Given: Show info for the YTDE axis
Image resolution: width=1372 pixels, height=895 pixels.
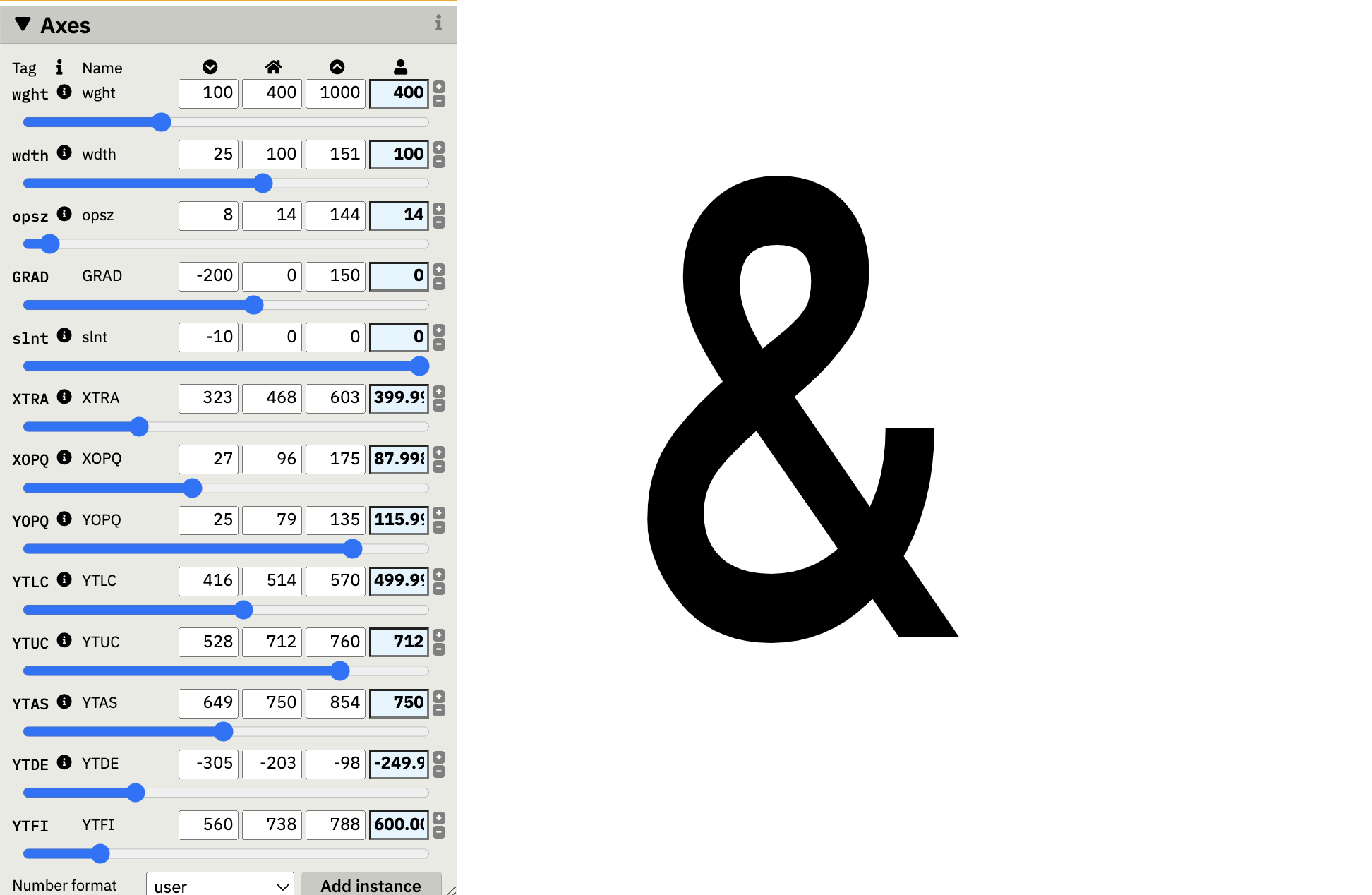Looking at the screenshot, I should pyautogui.click(x=64, y=763).
